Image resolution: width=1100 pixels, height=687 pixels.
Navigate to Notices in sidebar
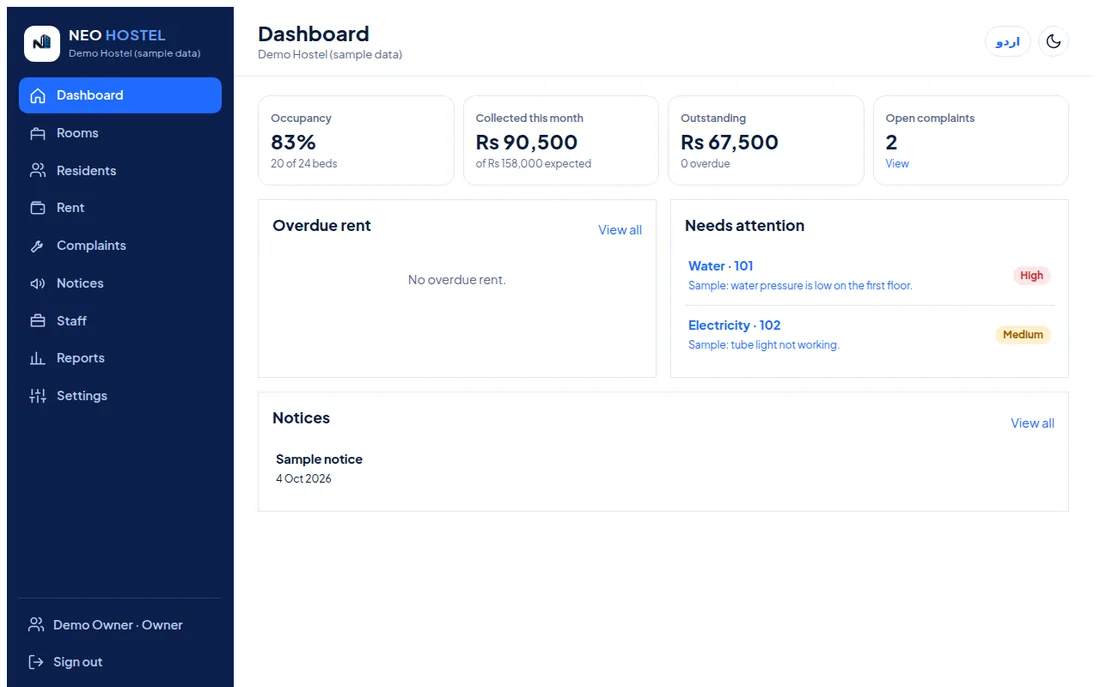click(x=120, y=284)
